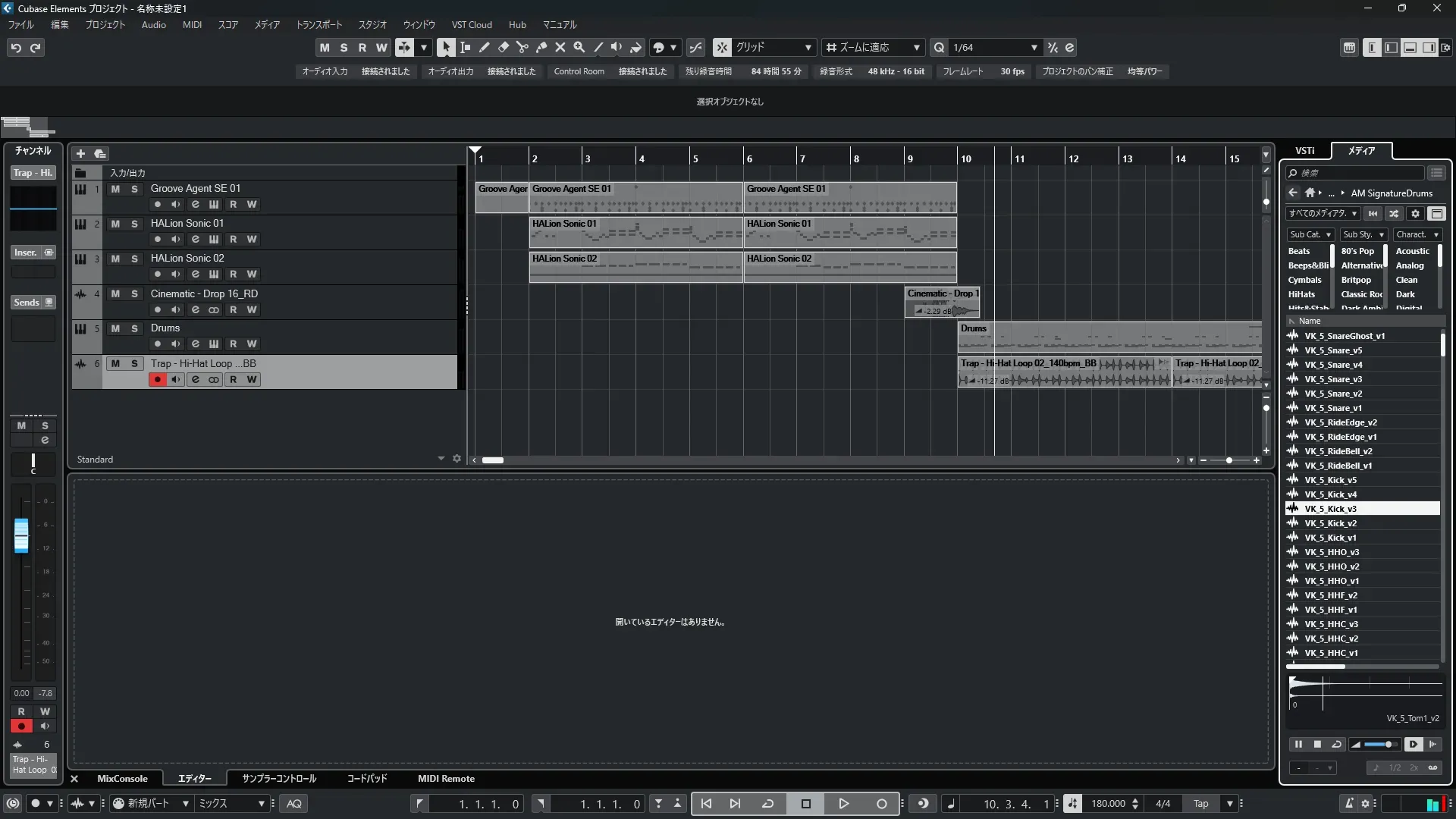Select the Draw pencil tool
The height and width of the screenshot is (819, 1456).
pos(485,47)
